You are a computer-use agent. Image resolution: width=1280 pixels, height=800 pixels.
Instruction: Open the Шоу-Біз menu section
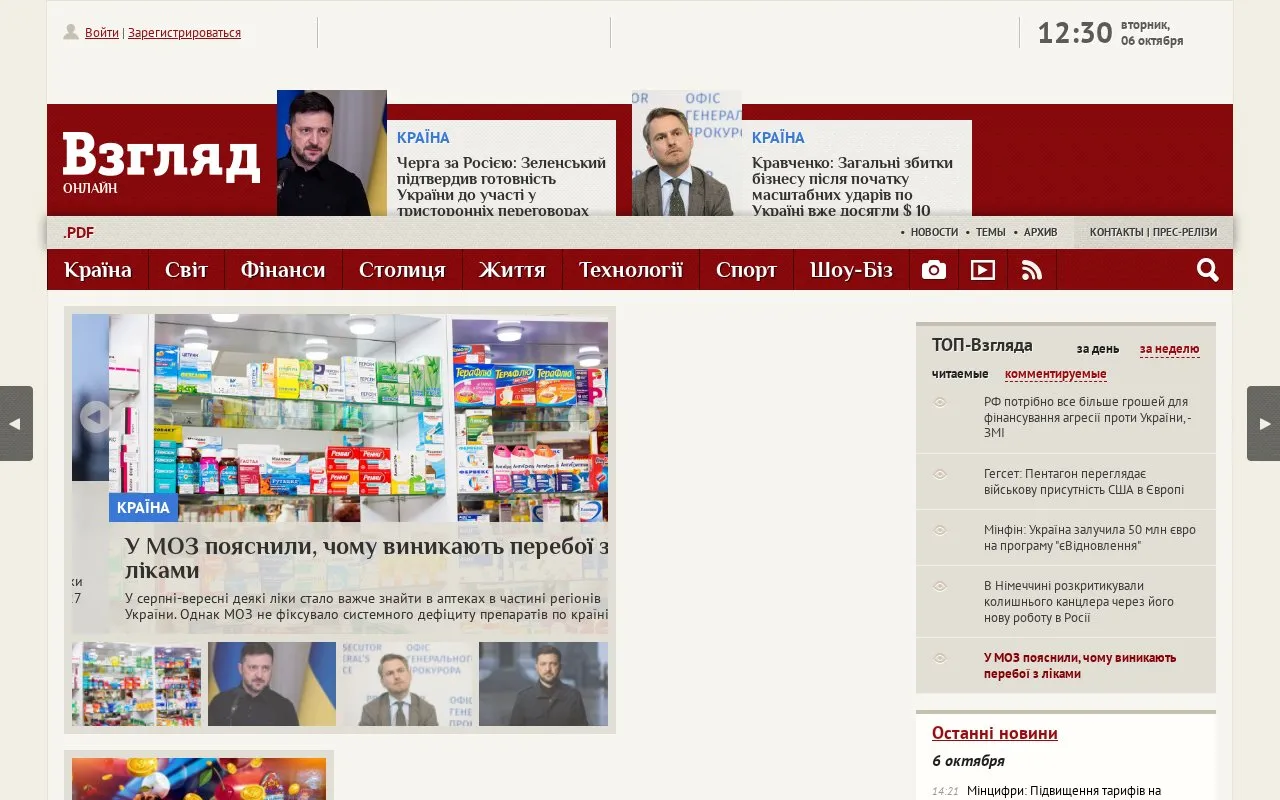852,270
